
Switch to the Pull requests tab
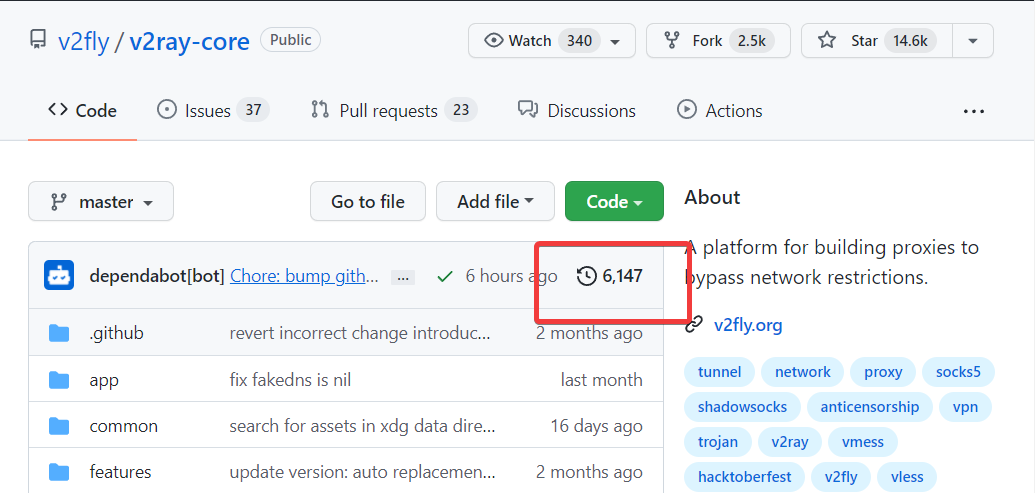(x=392, y=111)
